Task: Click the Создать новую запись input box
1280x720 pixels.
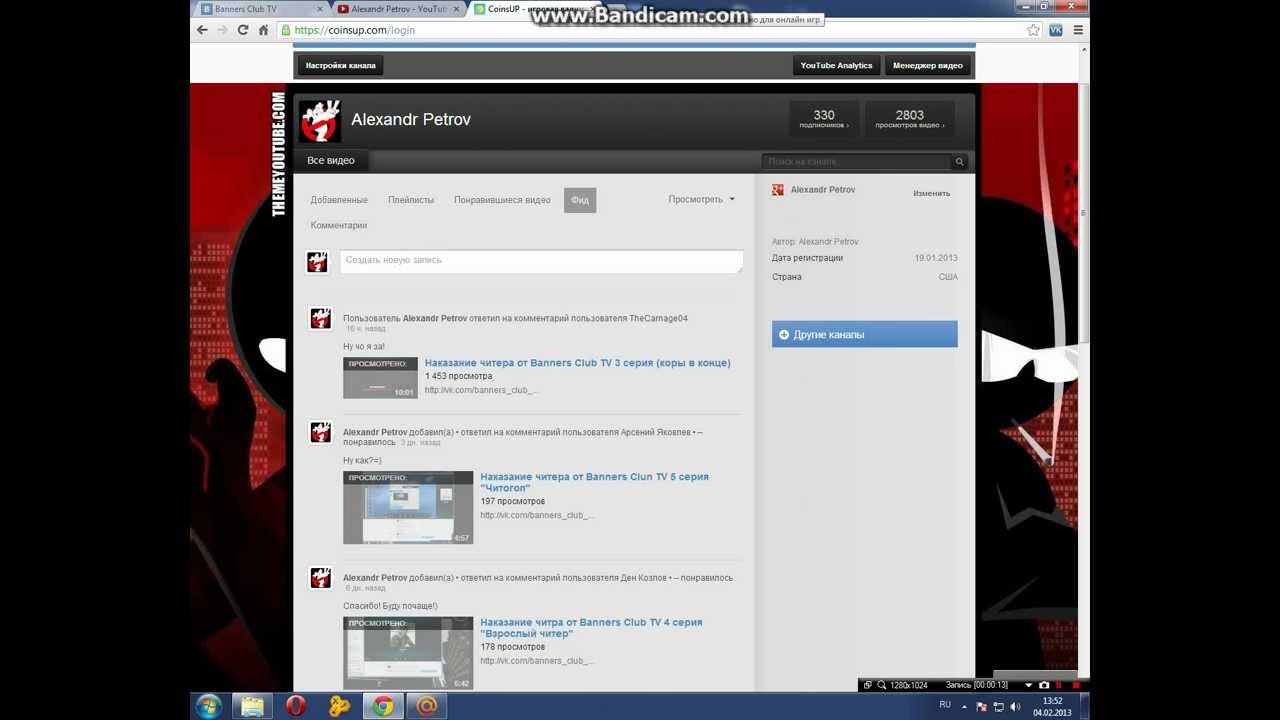Action: click(541, 262)
